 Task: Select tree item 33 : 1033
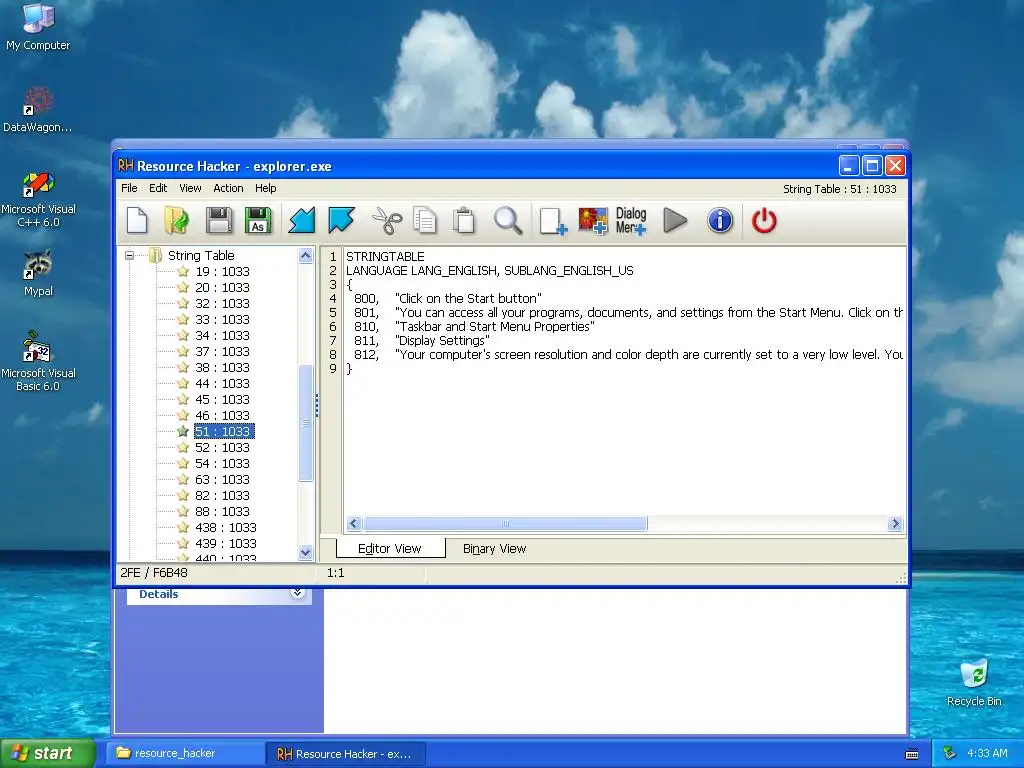[222, 319]
